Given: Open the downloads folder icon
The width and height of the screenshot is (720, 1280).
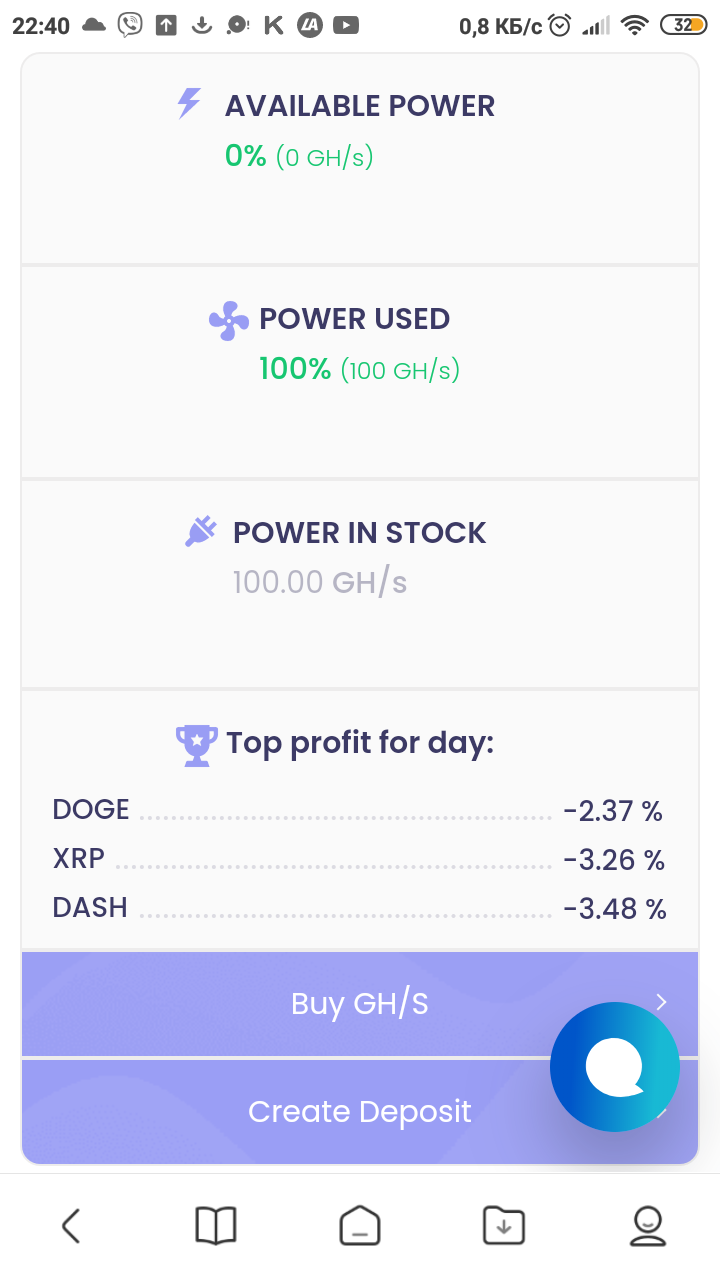Looking at the screenshot, I should coord(503,1225).
